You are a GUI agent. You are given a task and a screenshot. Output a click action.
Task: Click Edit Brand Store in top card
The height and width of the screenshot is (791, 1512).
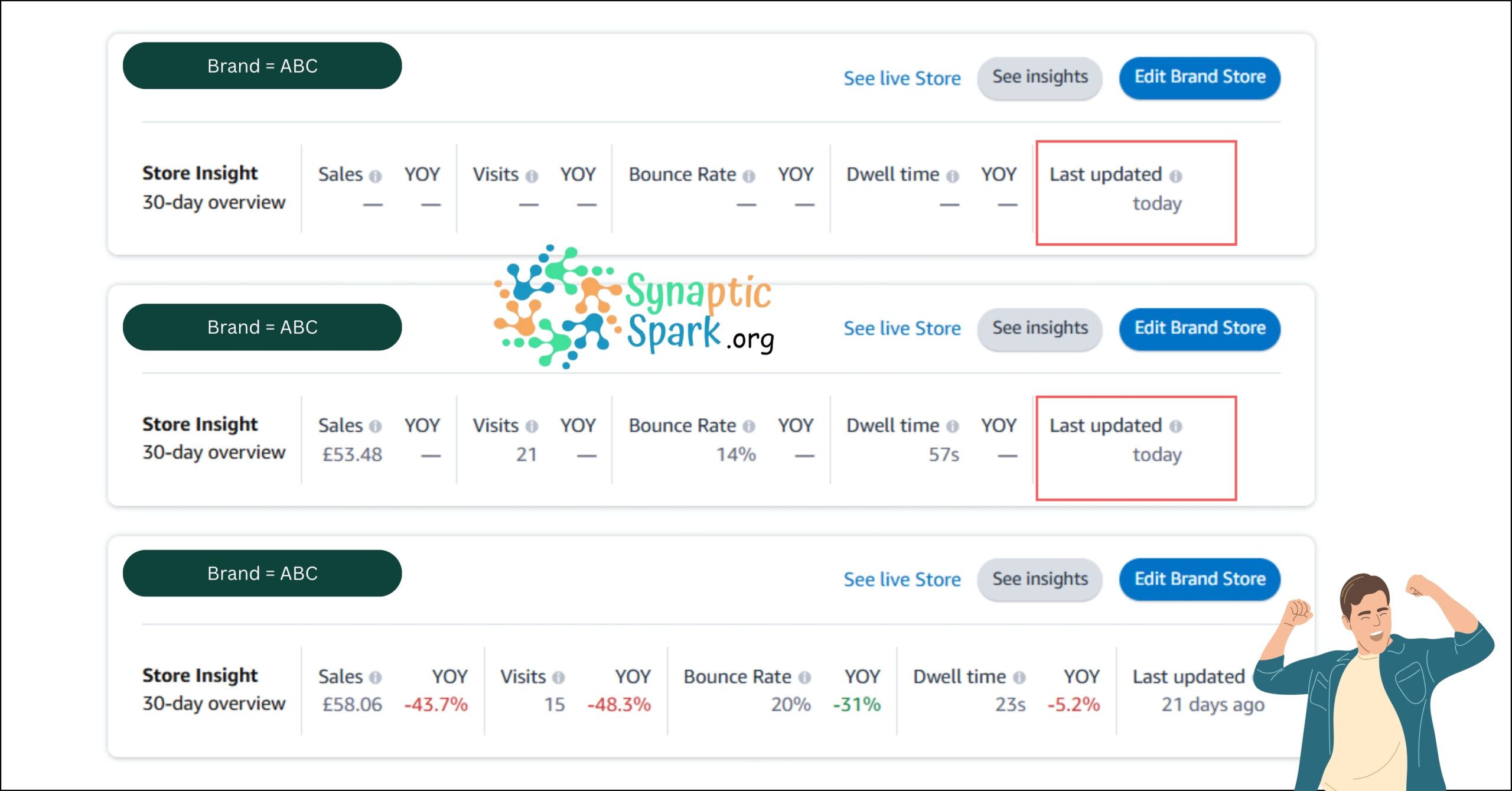tap(1200, 77)
